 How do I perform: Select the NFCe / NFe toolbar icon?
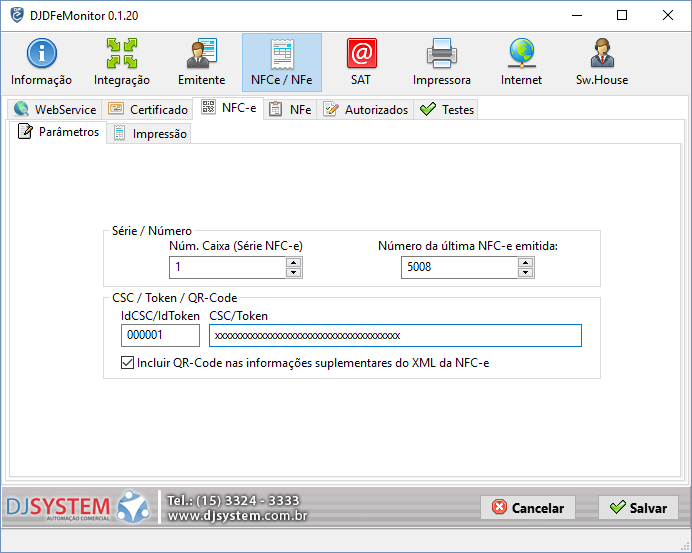point(281,62)
